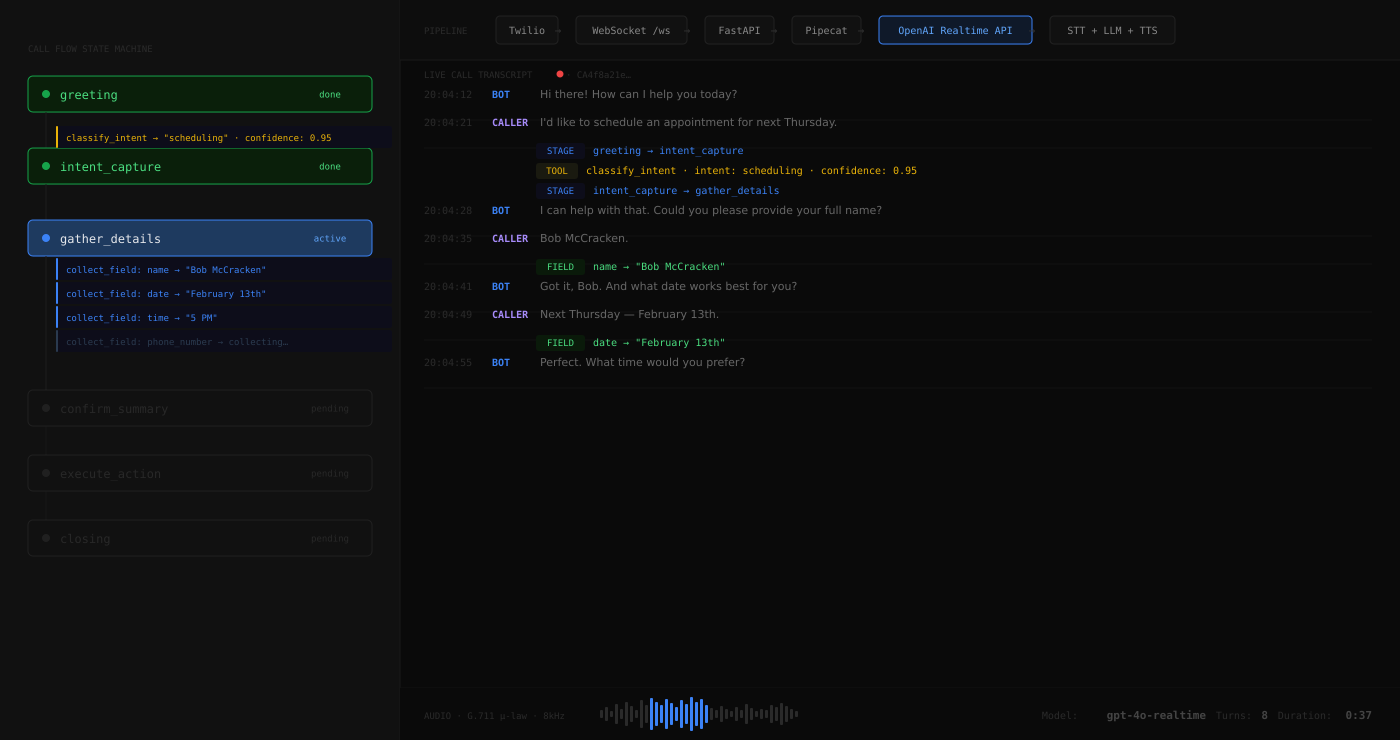
Task: Click the green status dot on intent_capture
Action: tap(46, 166)
